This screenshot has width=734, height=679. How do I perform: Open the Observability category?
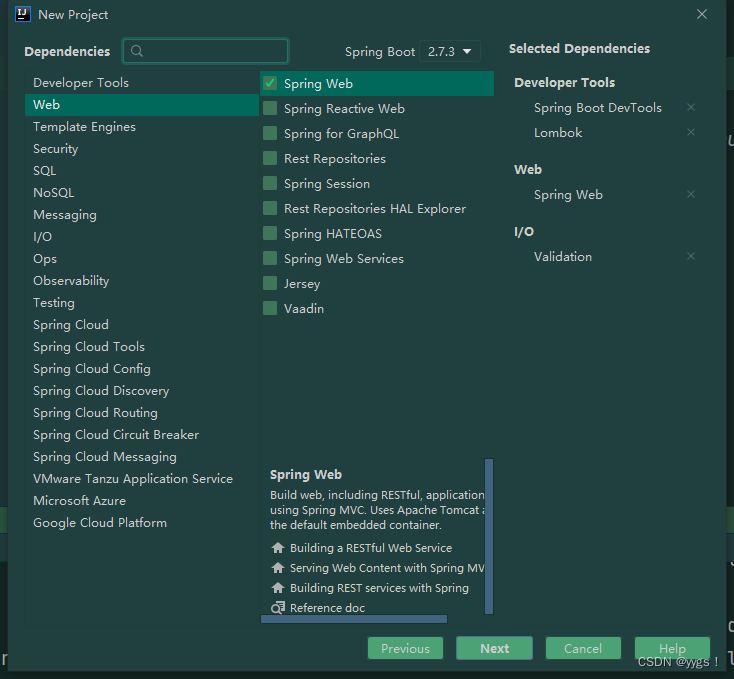[x=142, y=281]
